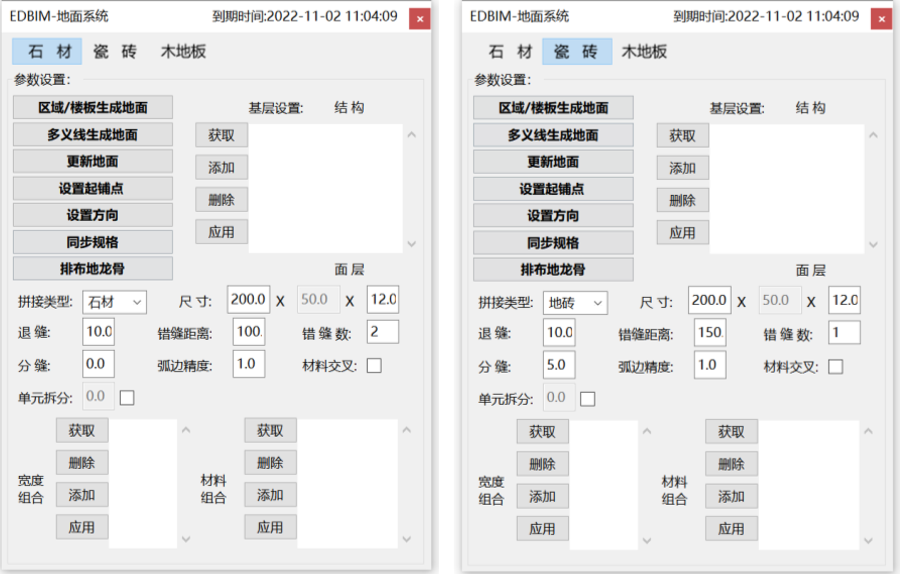Click 错缝距离 150 field in right window

point(710,332)
